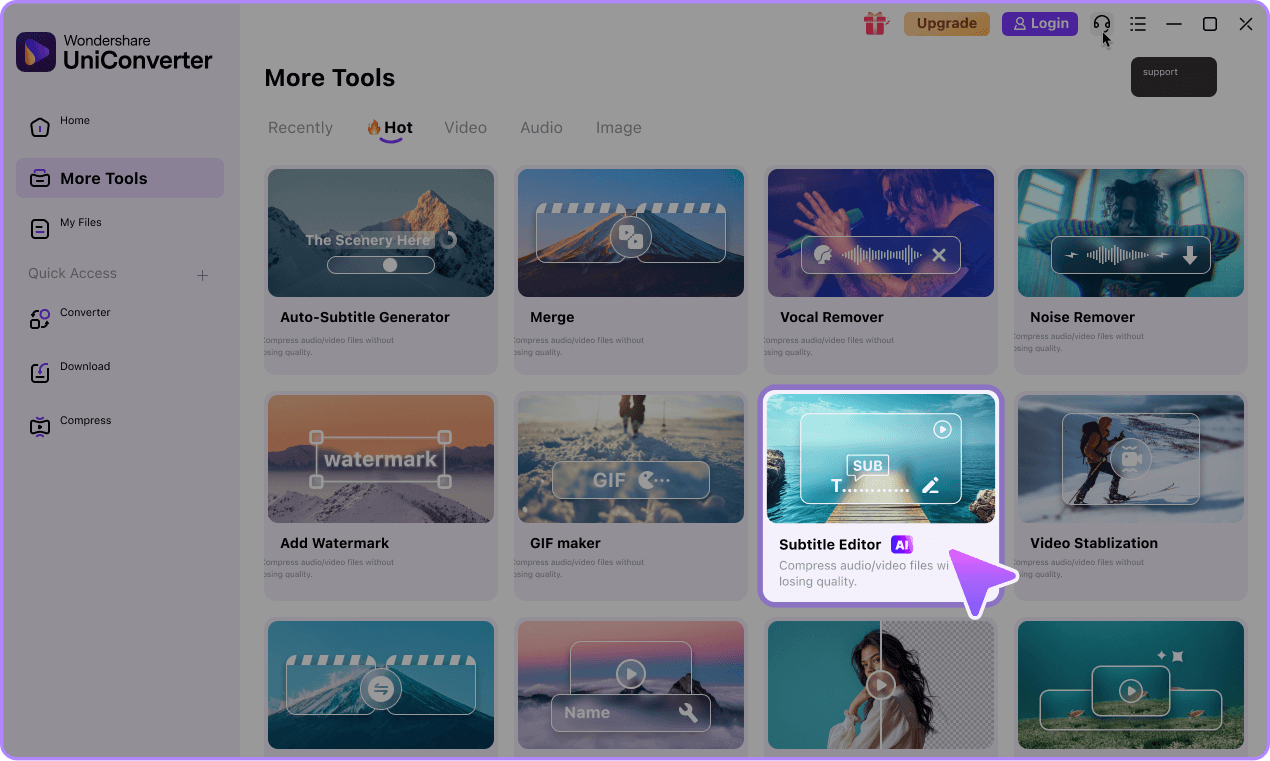Click the play circle in Subtitle Editor thumbnail
The image size is (1270, 761).
pyautogui.click(x=942, y=429)
